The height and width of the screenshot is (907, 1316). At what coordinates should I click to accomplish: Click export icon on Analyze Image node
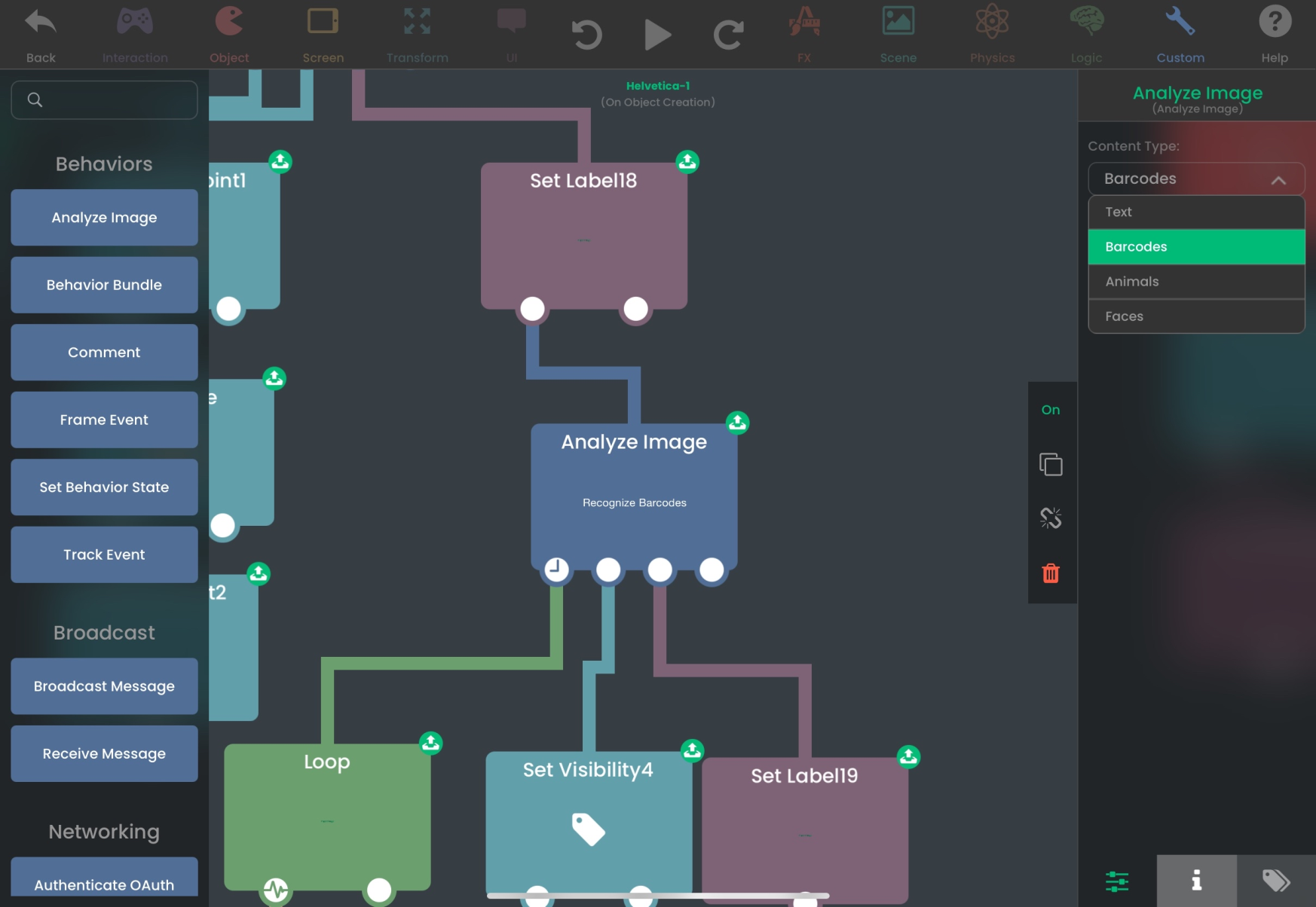737,423
